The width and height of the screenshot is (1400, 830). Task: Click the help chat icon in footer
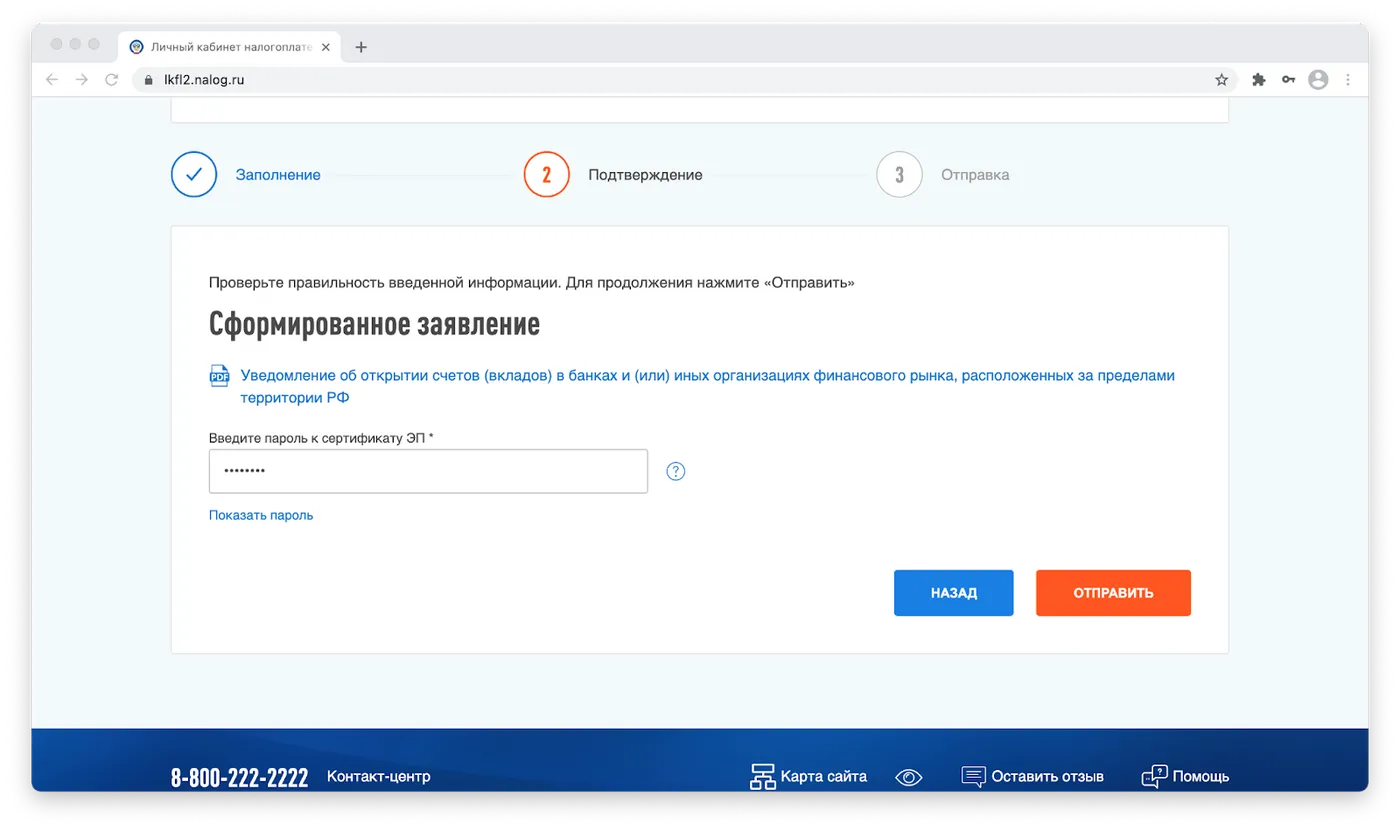coord(1154,777)
